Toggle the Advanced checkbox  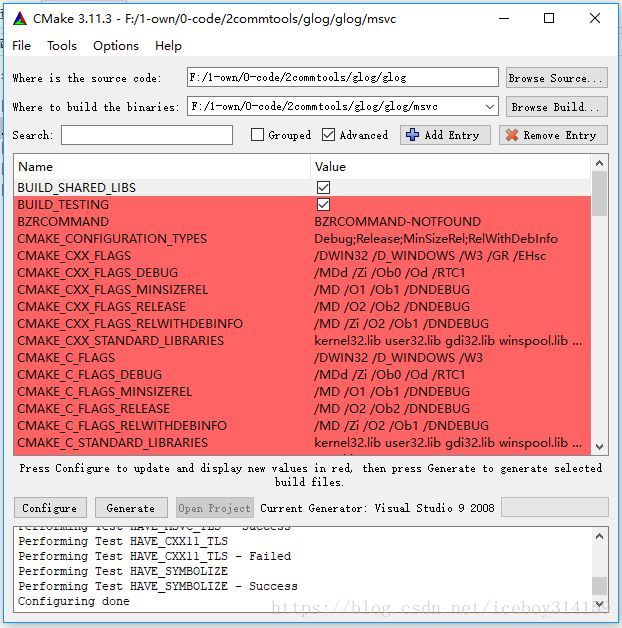coord(328,135)
